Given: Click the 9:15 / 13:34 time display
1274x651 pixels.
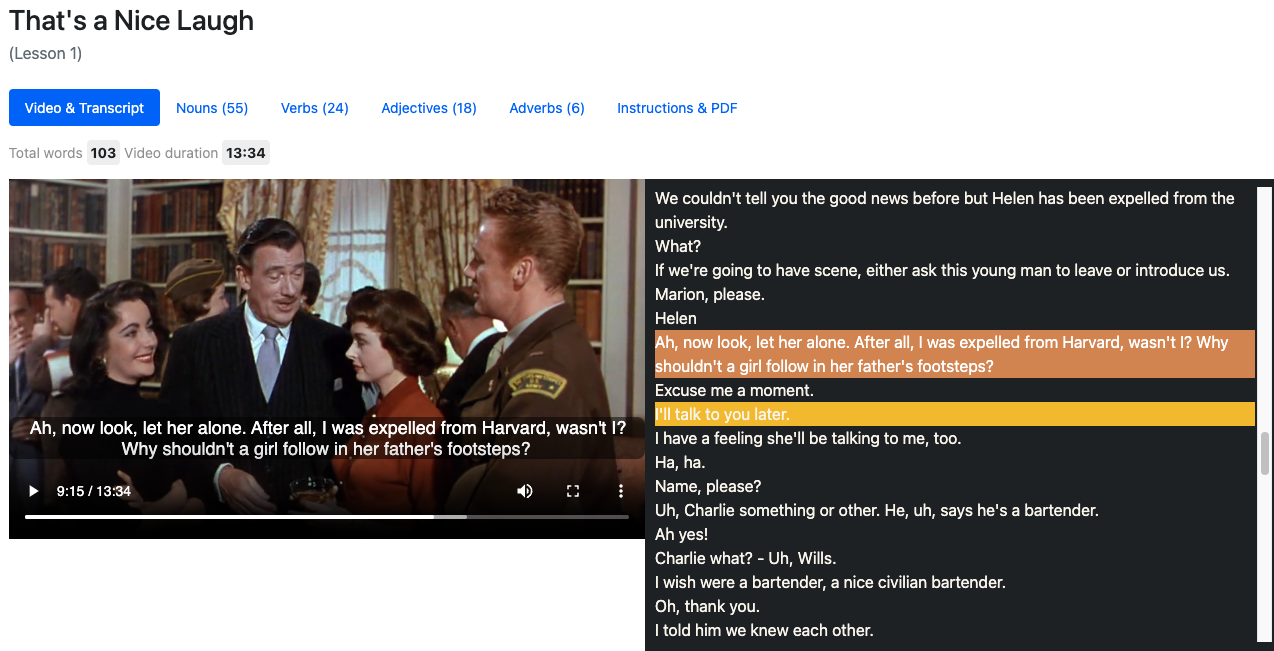Looking at the screenshot, I should point(94,491).
